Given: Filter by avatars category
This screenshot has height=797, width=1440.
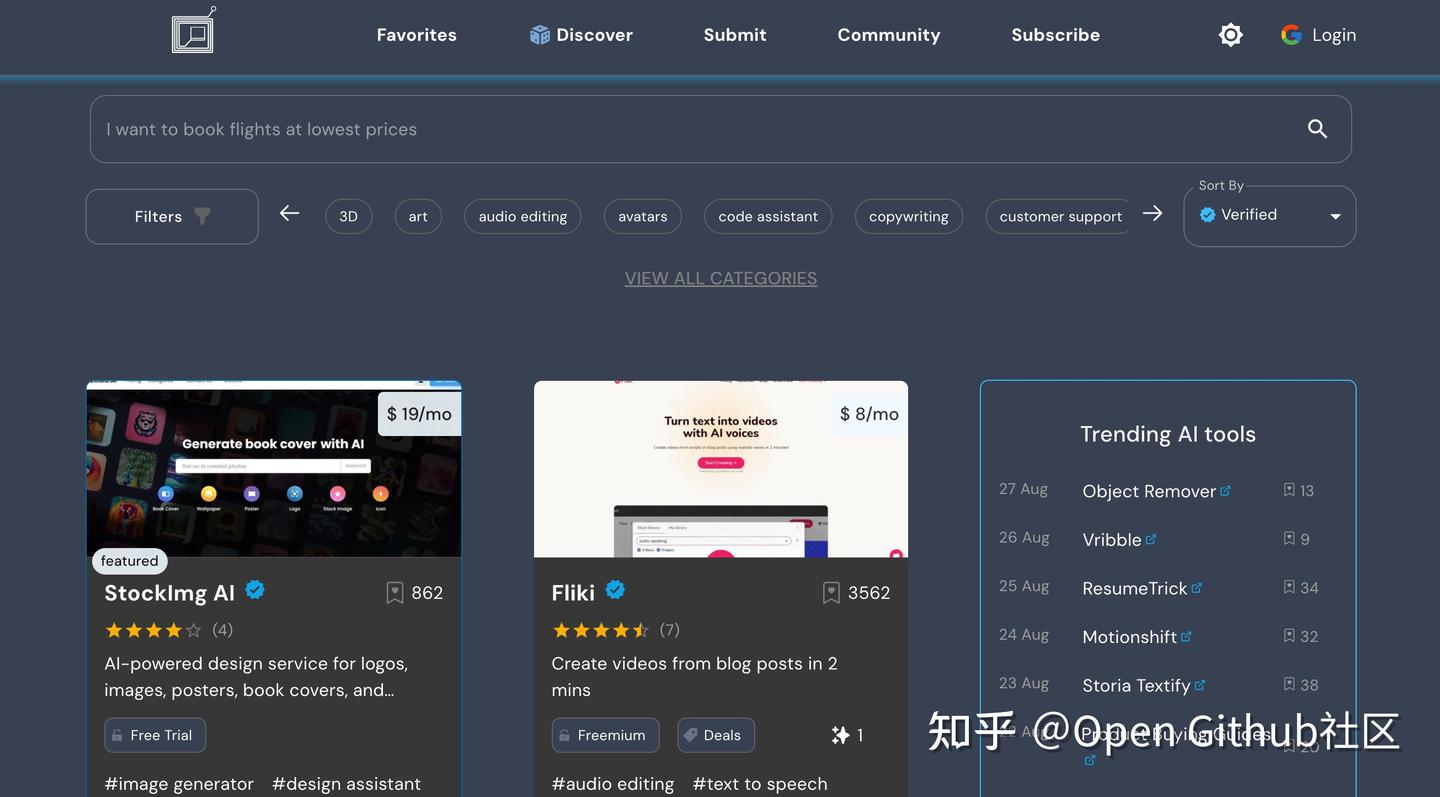Looking at the screenshot, I should [643, 216].
